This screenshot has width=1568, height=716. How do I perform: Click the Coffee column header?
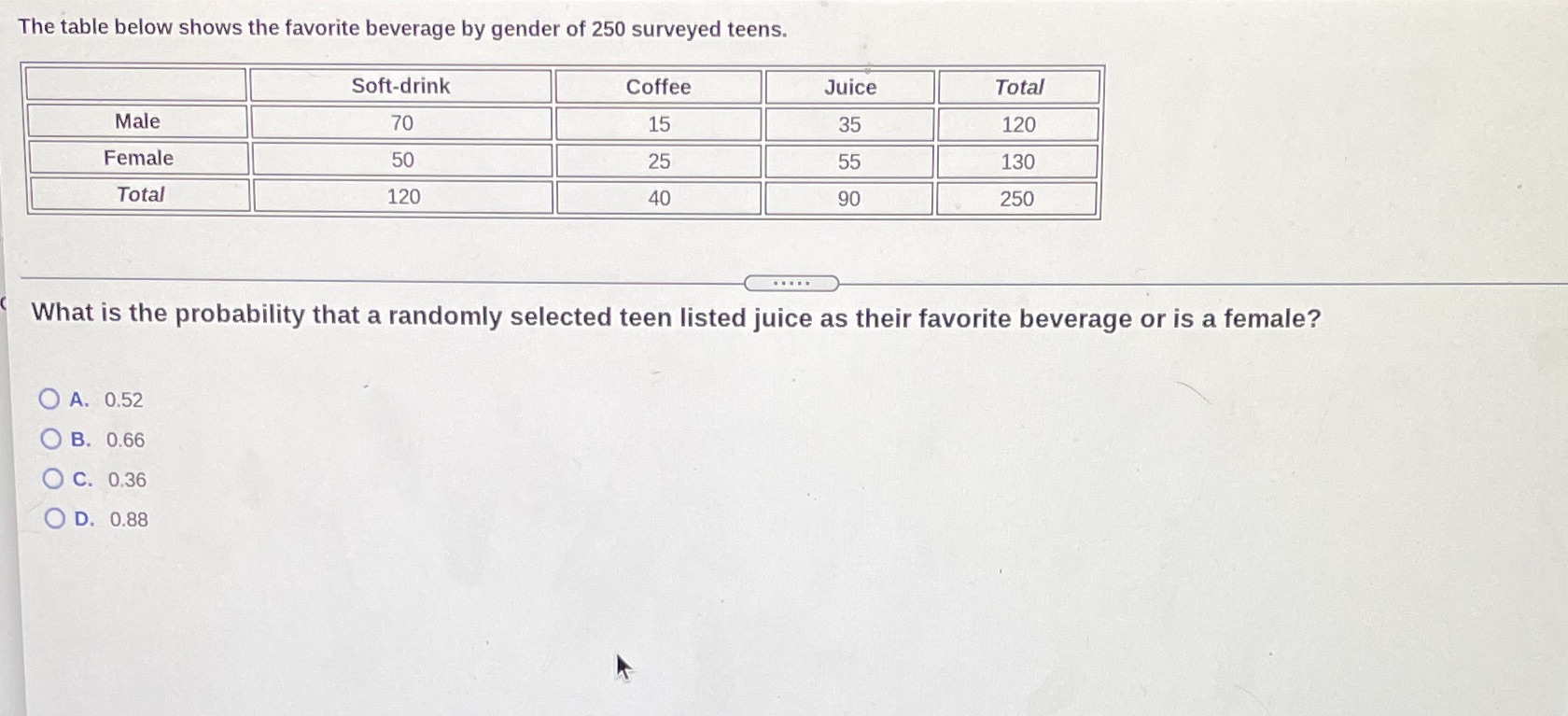point(659,86)
